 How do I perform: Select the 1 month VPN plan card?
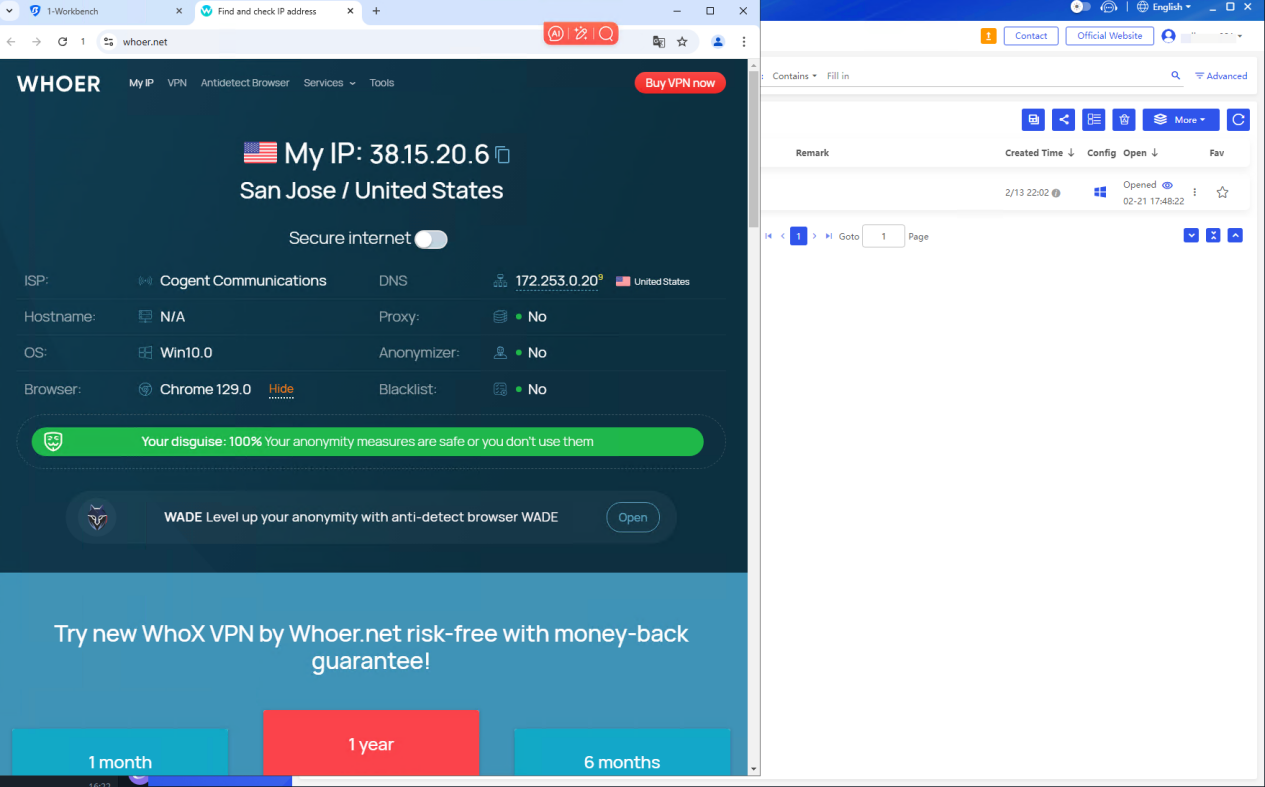120,752
